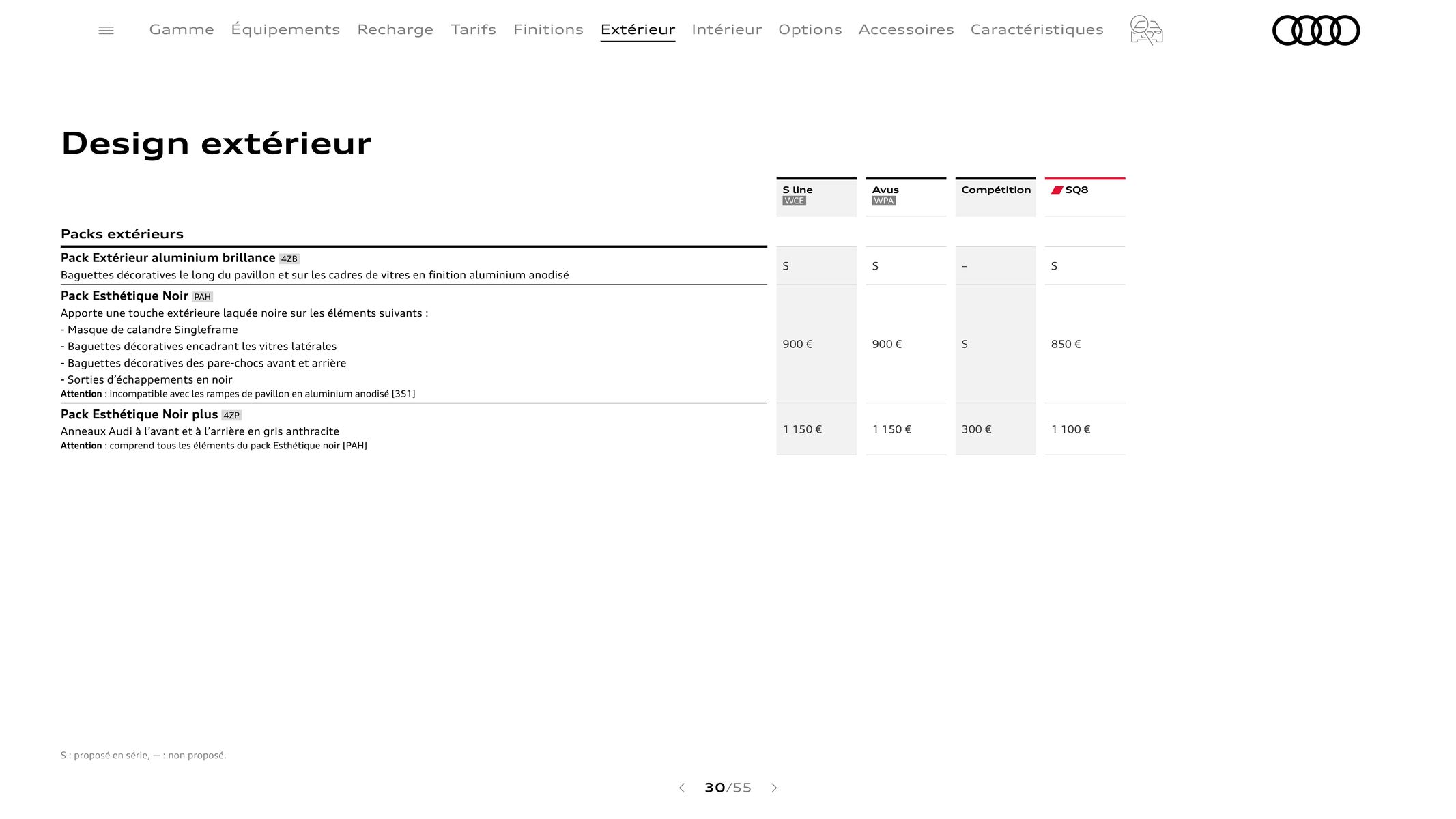Image resolution: width=1456 pixels, height=819 pixels.
Task: Click the WCE code badge
Action: coord(794,201)
